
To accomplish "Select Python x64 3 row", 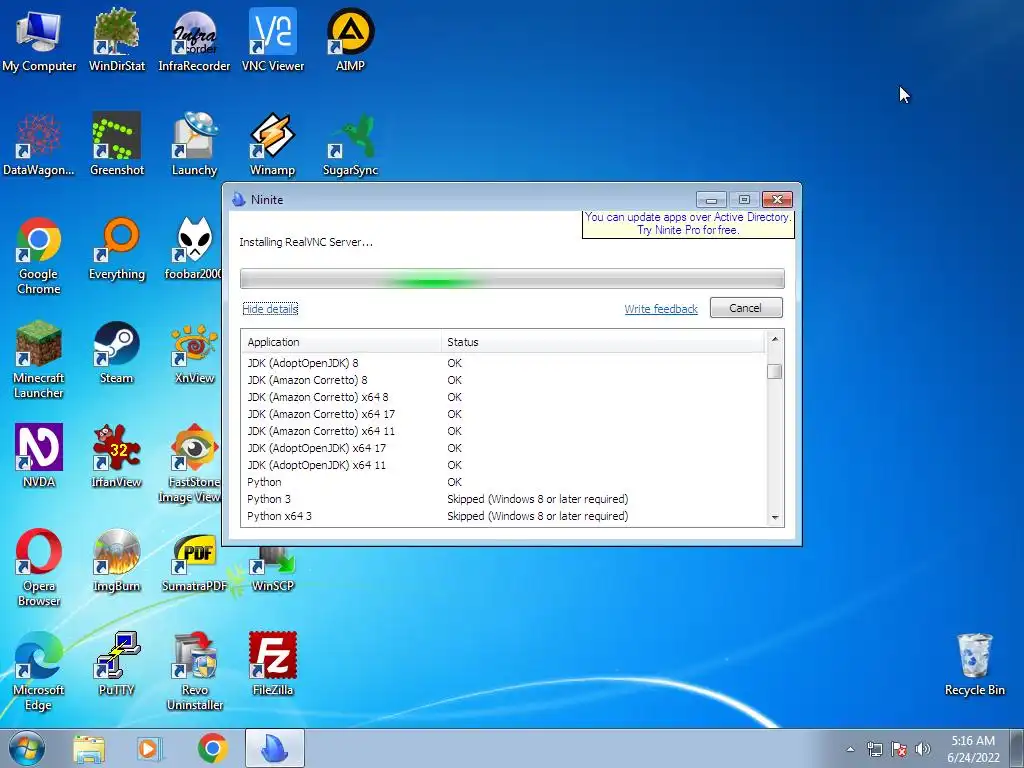I will [503, 516].
